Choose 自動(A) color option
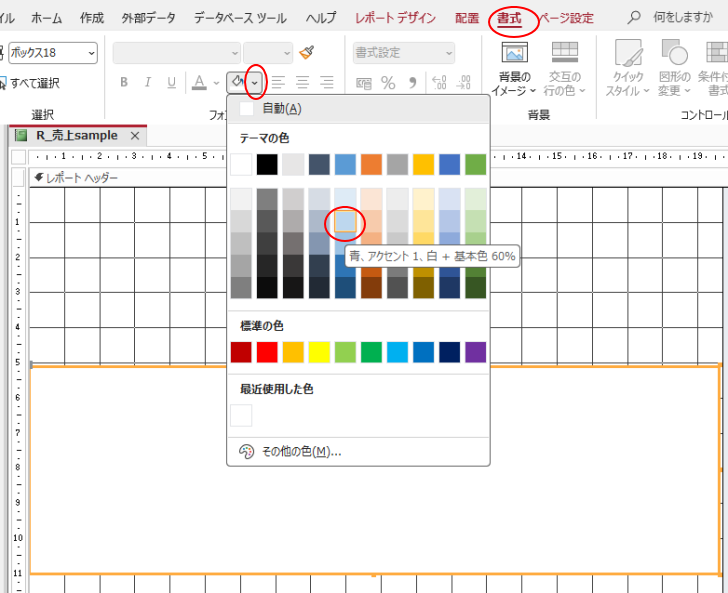Viewport: 728px width, 593px height. tap(358, 109)
